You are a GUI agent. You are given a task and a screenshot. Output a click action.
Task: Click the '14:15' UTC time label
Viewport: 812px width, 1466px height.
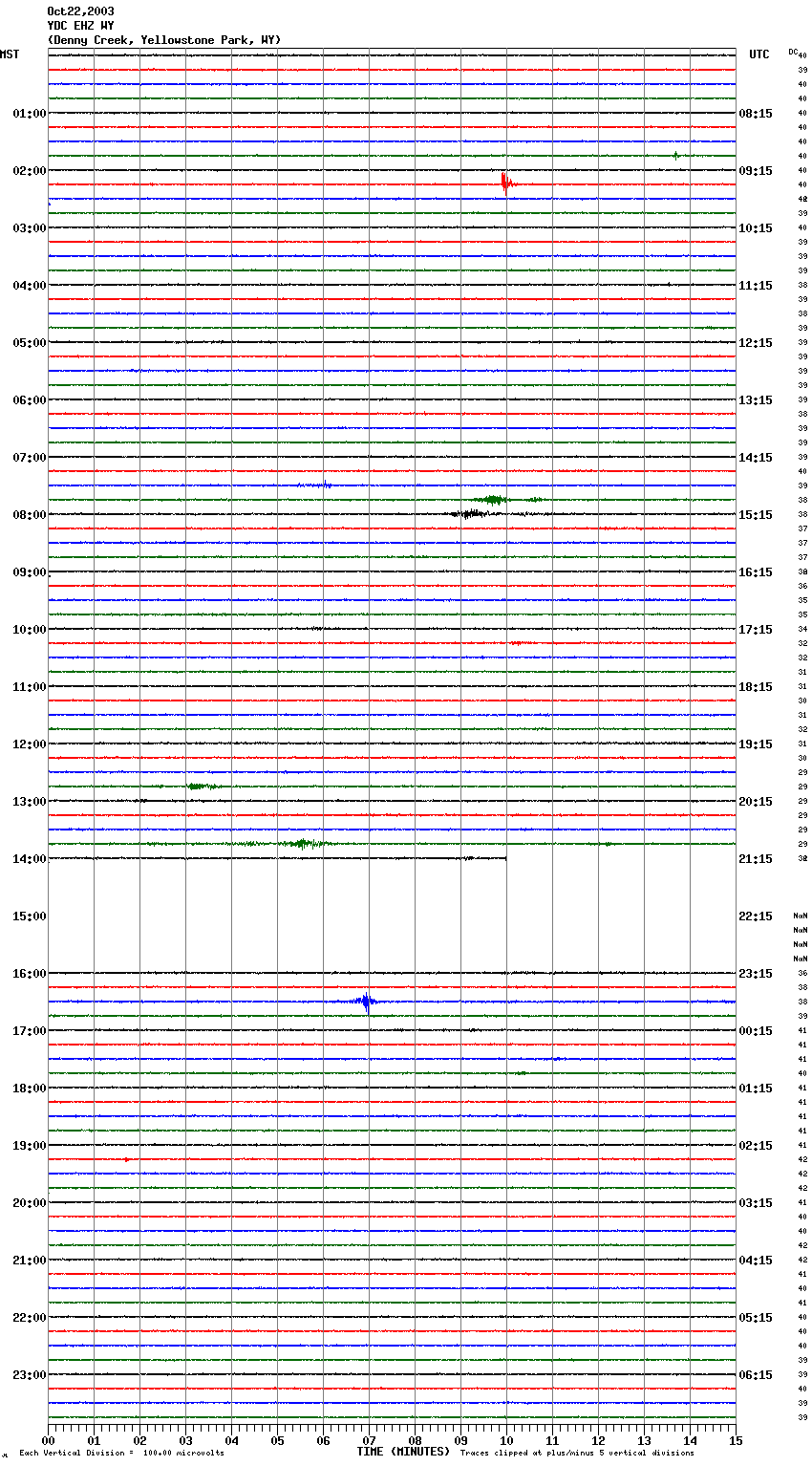(756, 457)
